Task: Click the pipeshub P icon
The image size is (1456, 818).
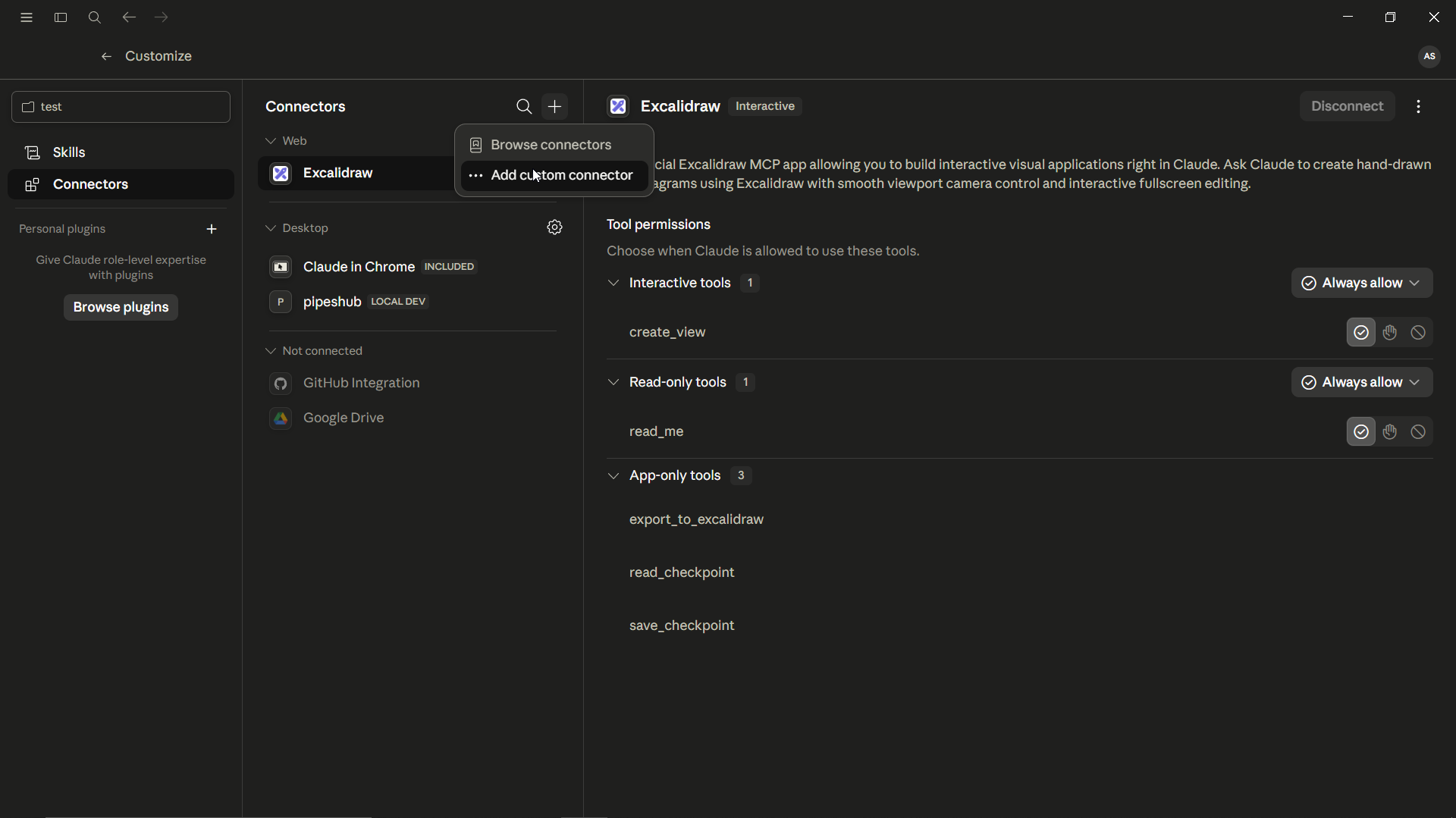Action: click(x=281, y=302)
